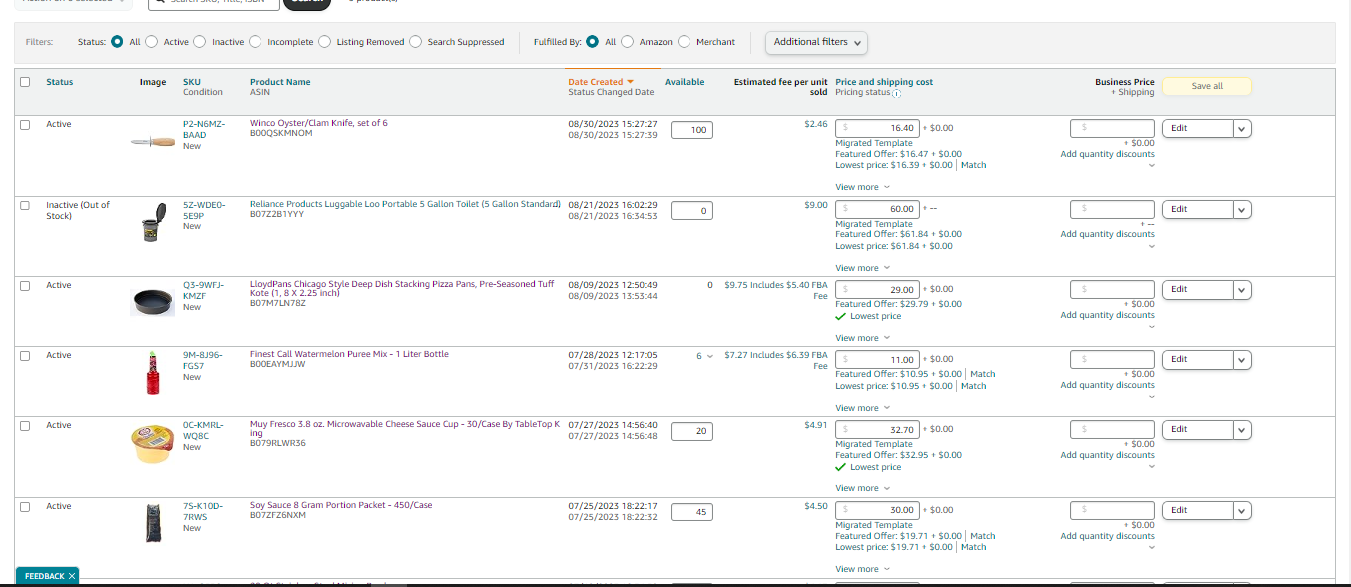Expand View more for Winco Oyster Knife

pyautogui.click(x=860, y=187)
